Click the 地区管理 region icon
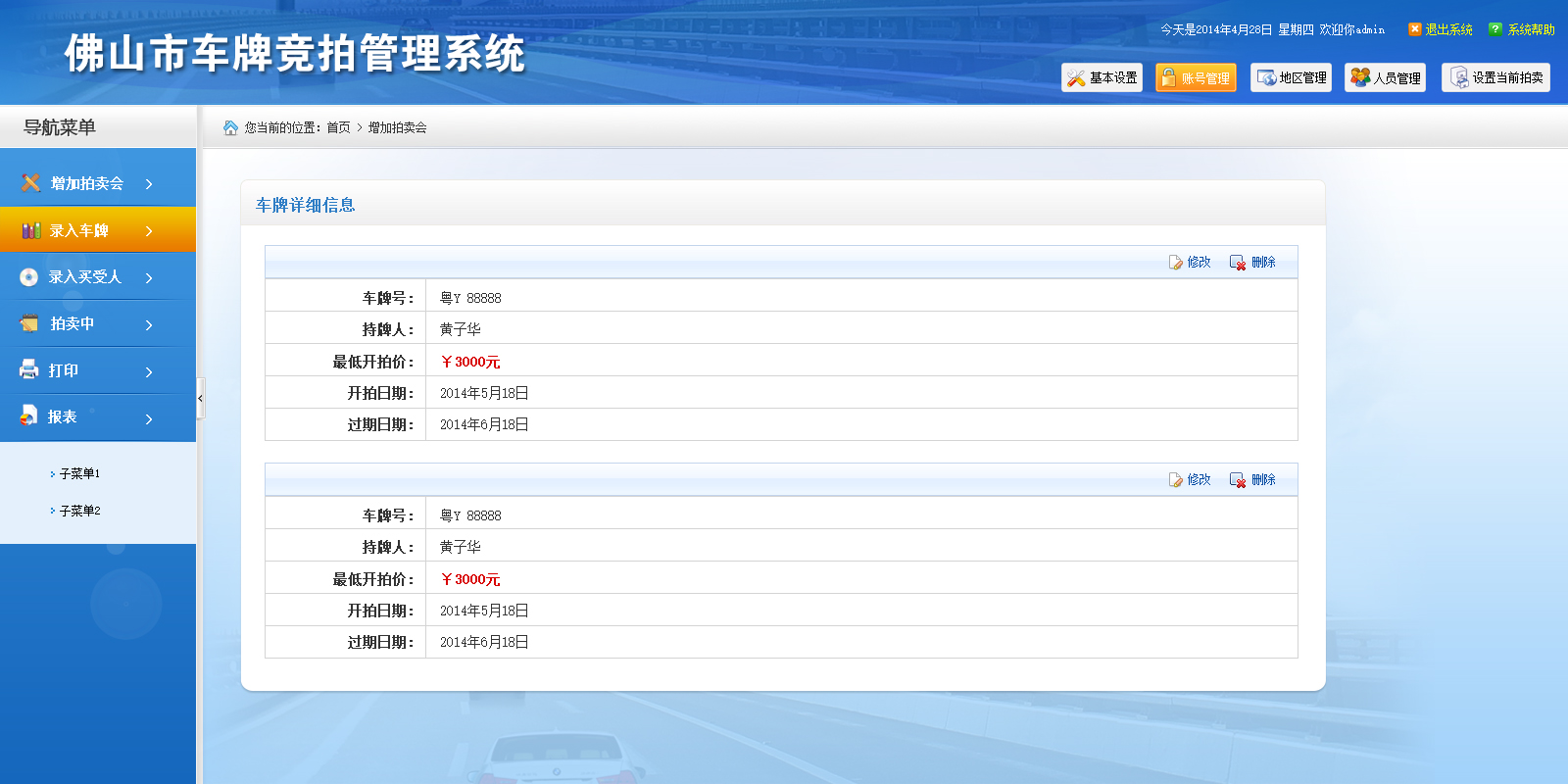Image resolution: width=1568 pixels, height=784 pixels. point(1267,78)
